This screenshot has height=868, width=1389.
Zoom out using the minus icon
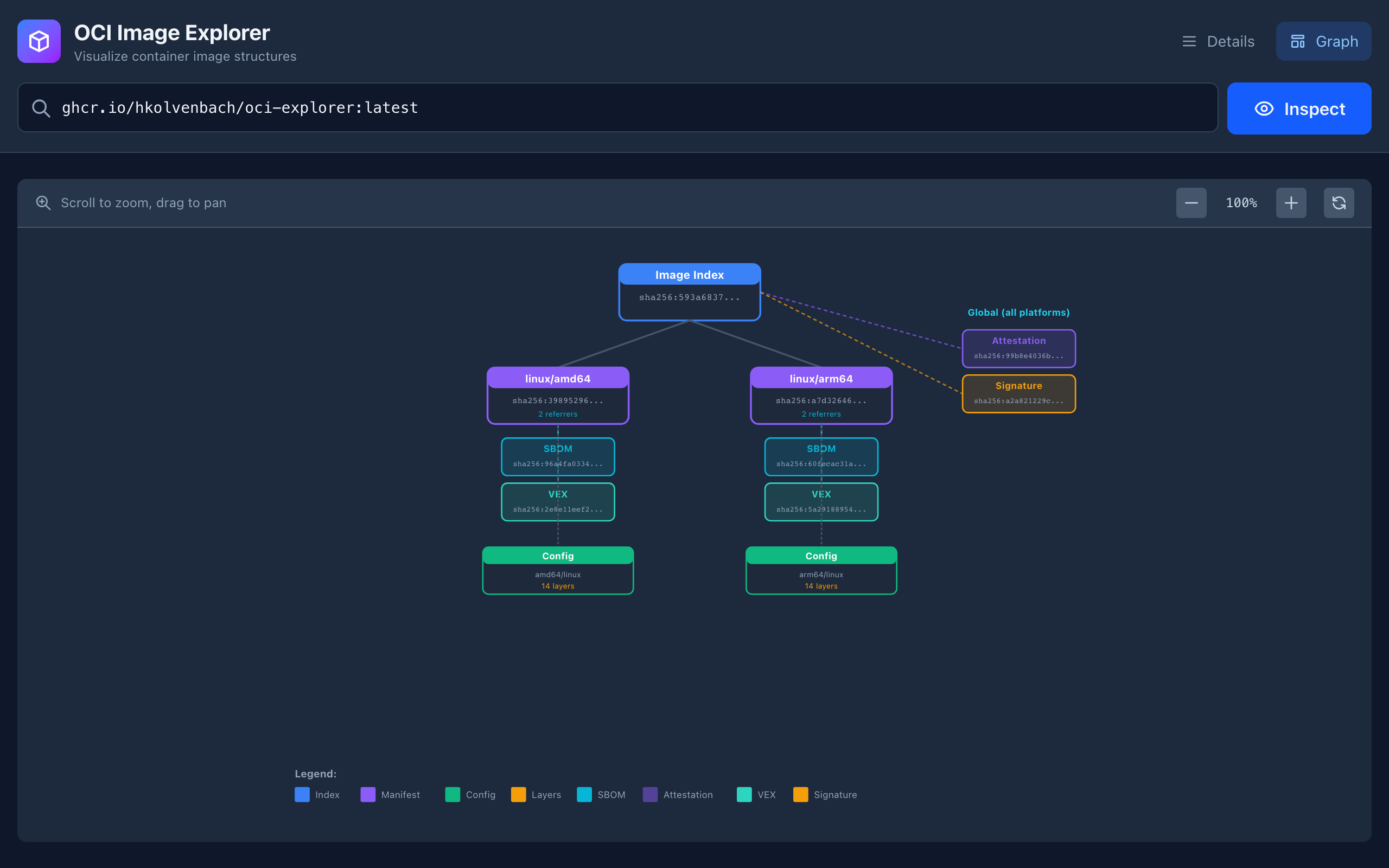click(1191, 203)
